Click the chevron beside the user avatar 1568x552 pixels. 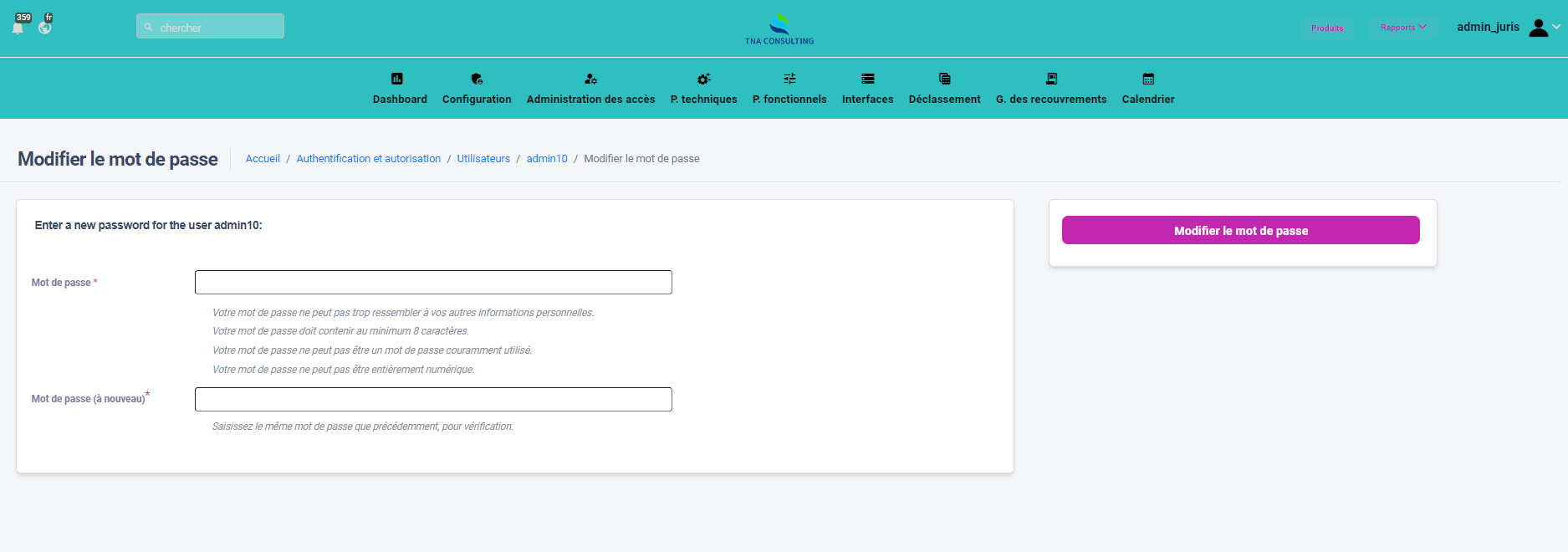point(1556,27)
